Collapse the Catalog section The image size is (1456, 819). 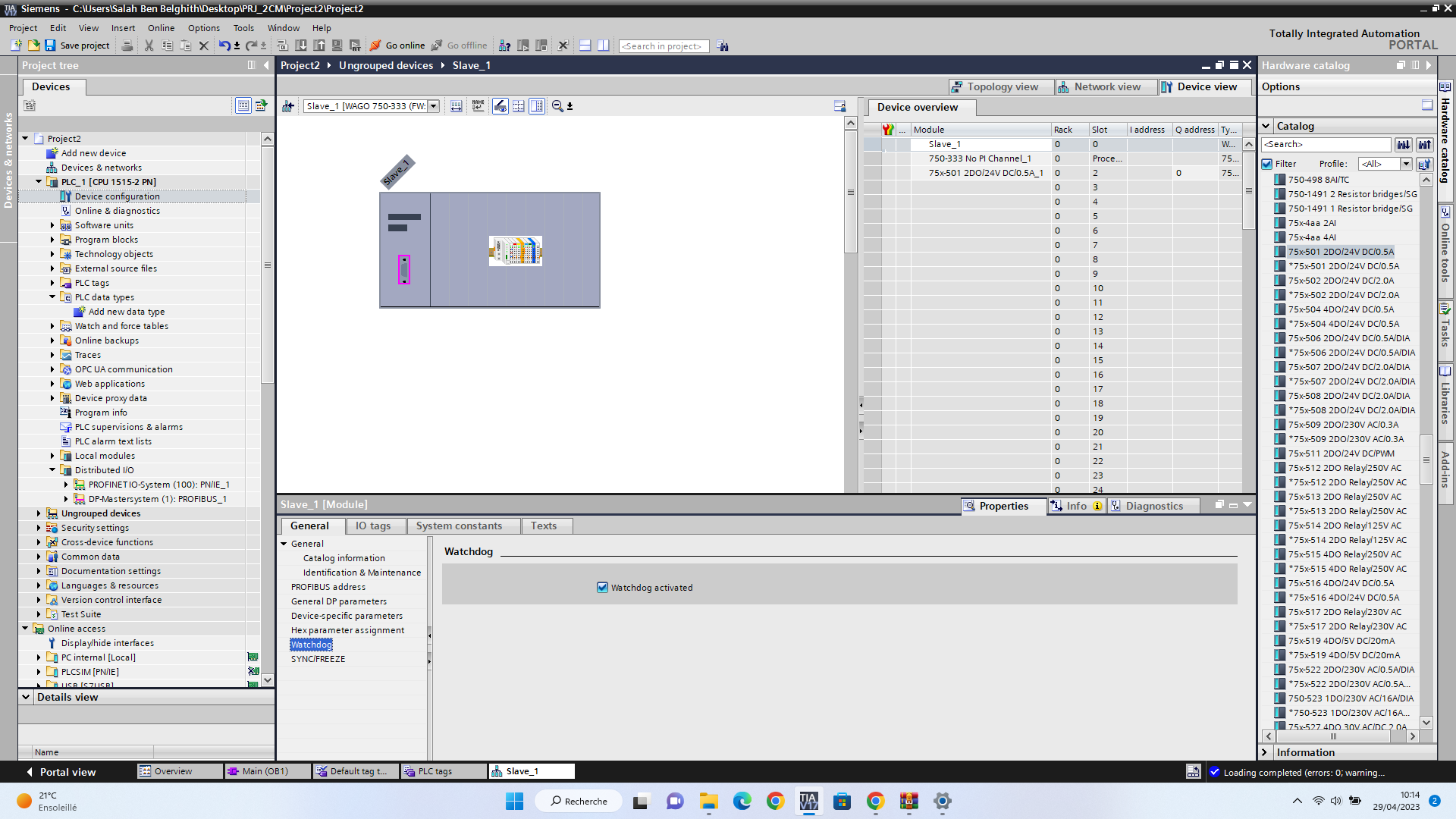point(1266,126)
